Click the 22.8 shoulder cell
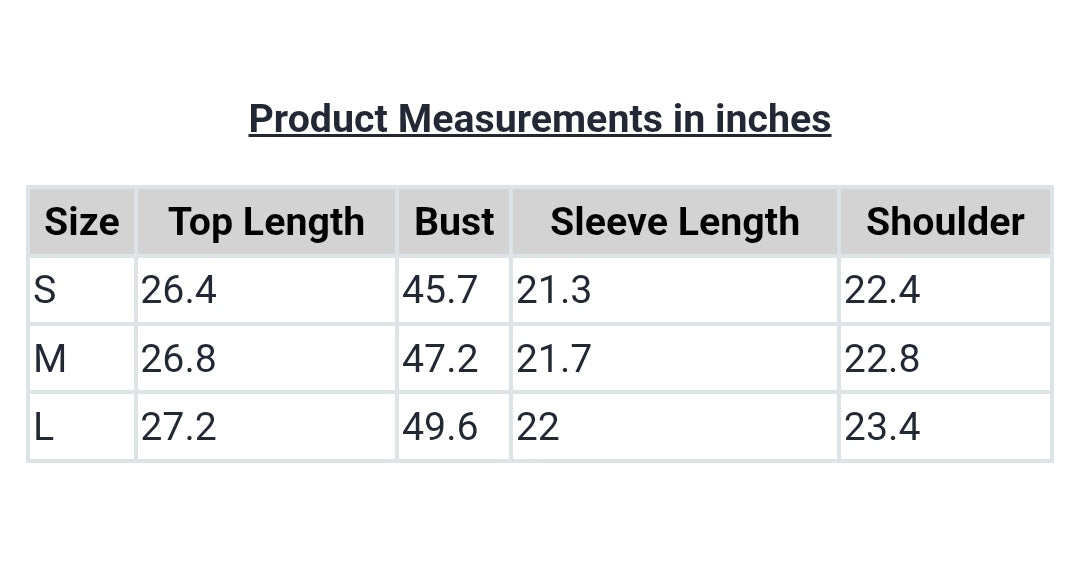The width and height of the screenshot is (1080, 574). 945,358
